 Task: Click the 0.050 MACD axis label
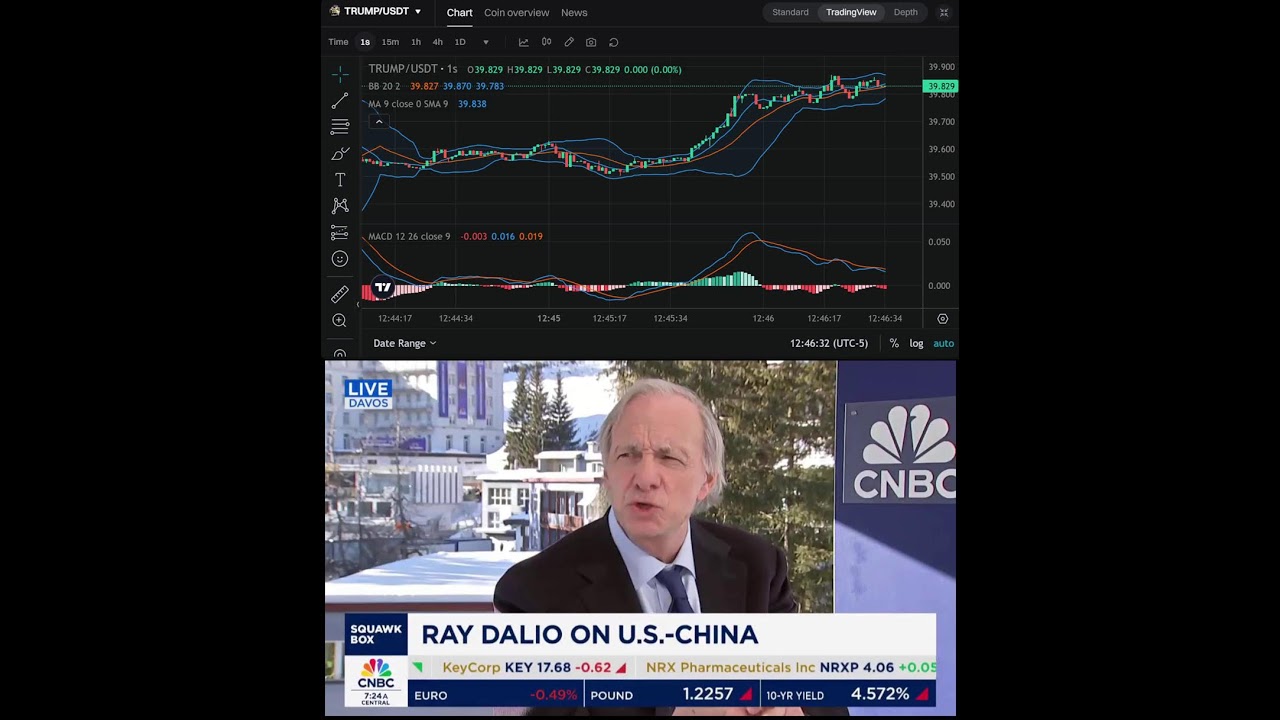939,242
